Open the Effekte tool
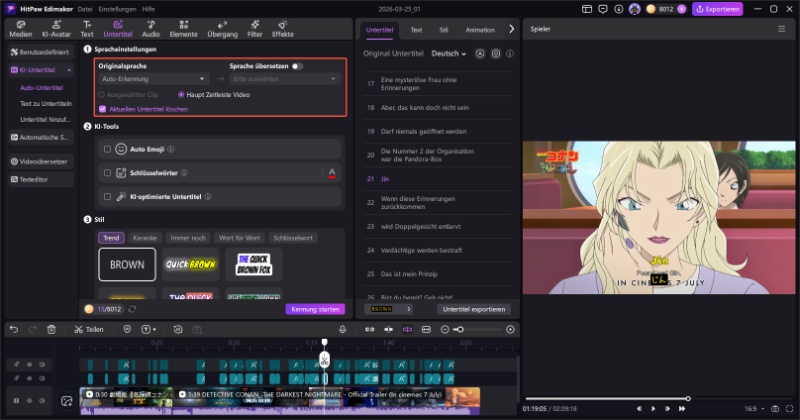This screenshot has height=420, width=800. [x=283, y=29]
